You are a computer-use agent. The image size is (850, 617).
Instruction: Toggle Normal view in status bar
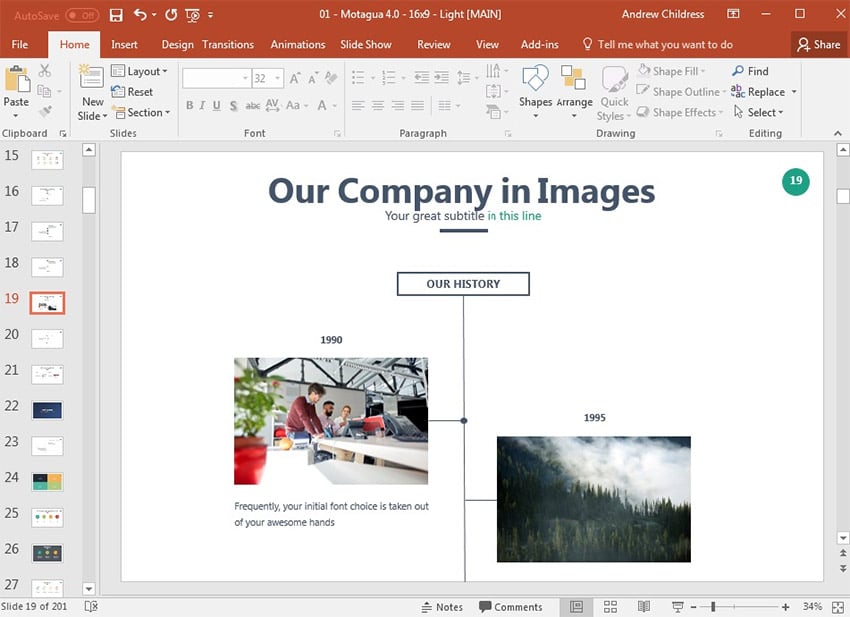pos(577,607)
